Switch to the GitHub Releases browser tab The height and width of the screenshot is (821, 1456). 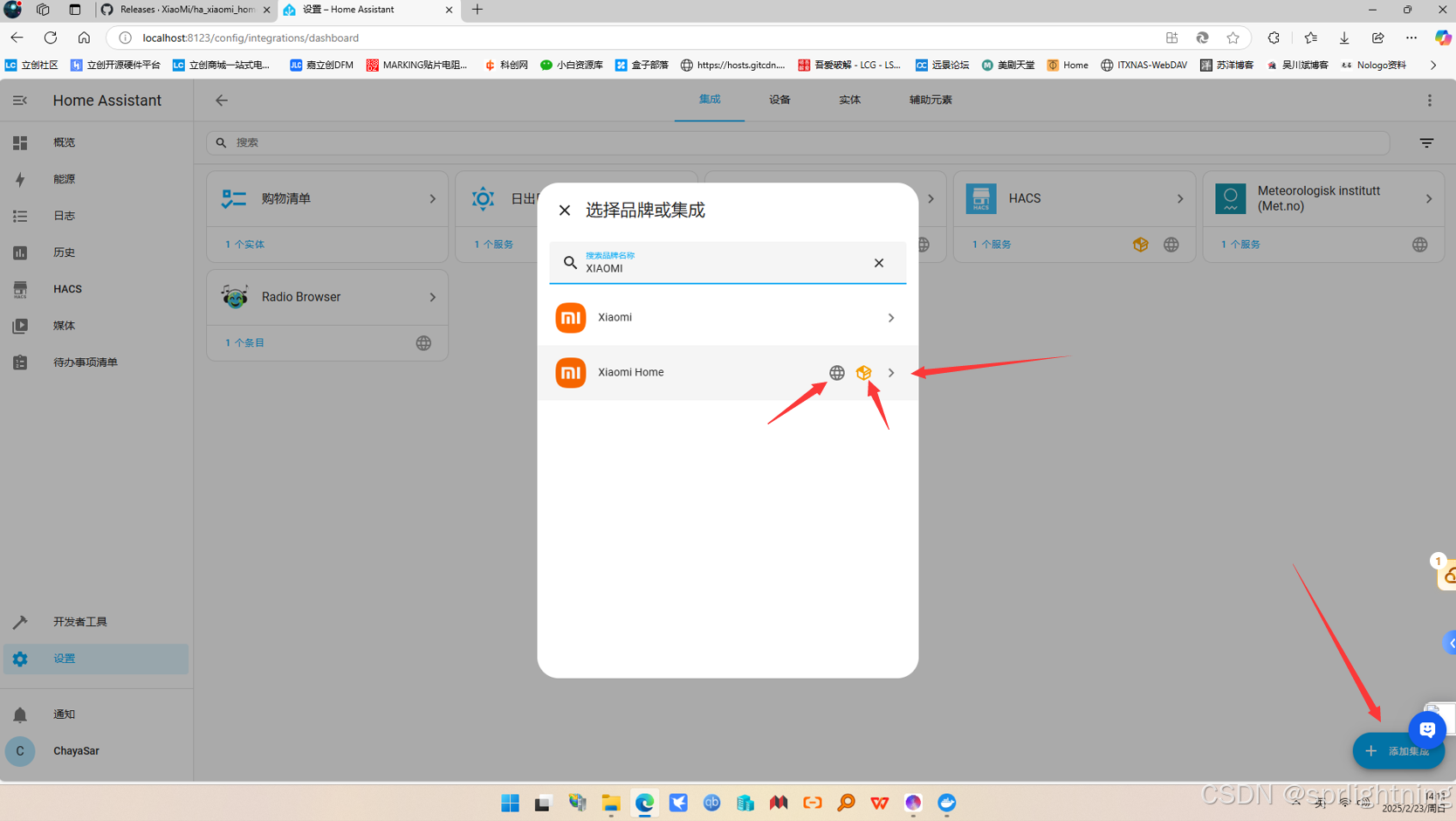(x=185, y=10)
